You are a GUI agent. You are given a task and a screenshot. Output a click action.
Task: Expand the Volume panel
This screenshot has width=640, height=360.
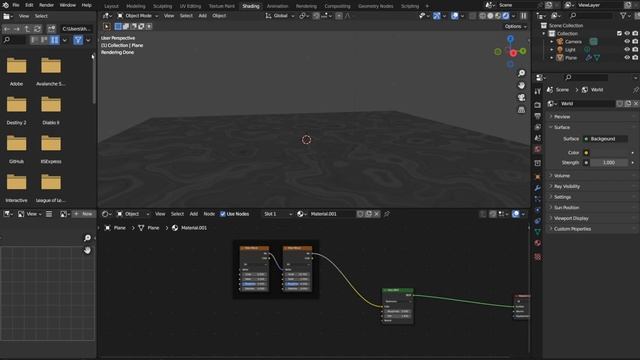[592, 176]
